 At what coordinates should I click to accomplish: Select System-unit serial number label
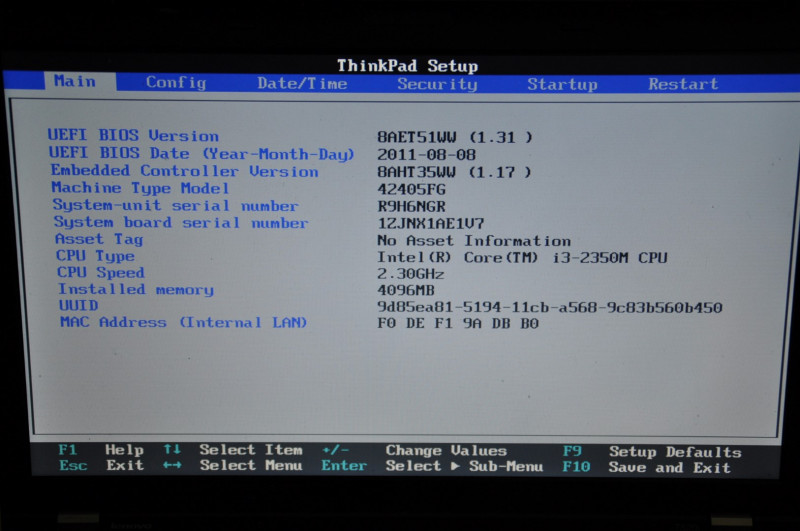[176, 205]
